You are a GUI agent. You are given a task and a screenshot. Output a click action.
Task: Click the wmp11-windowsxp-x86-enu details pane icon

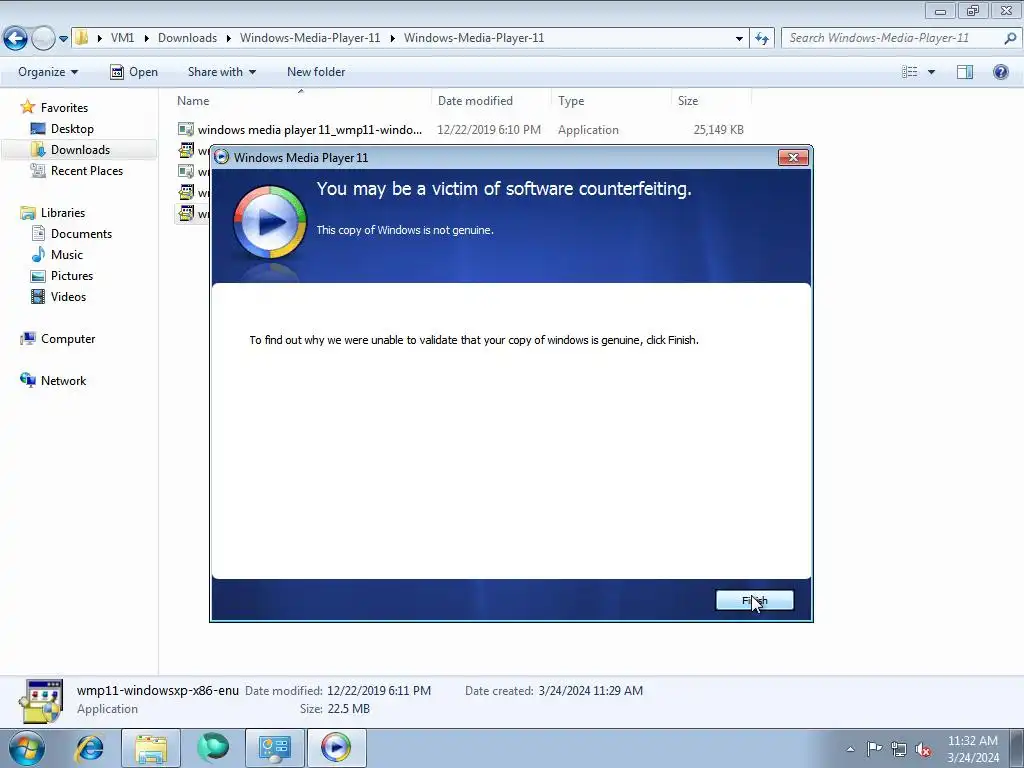[x=41, y=701]
